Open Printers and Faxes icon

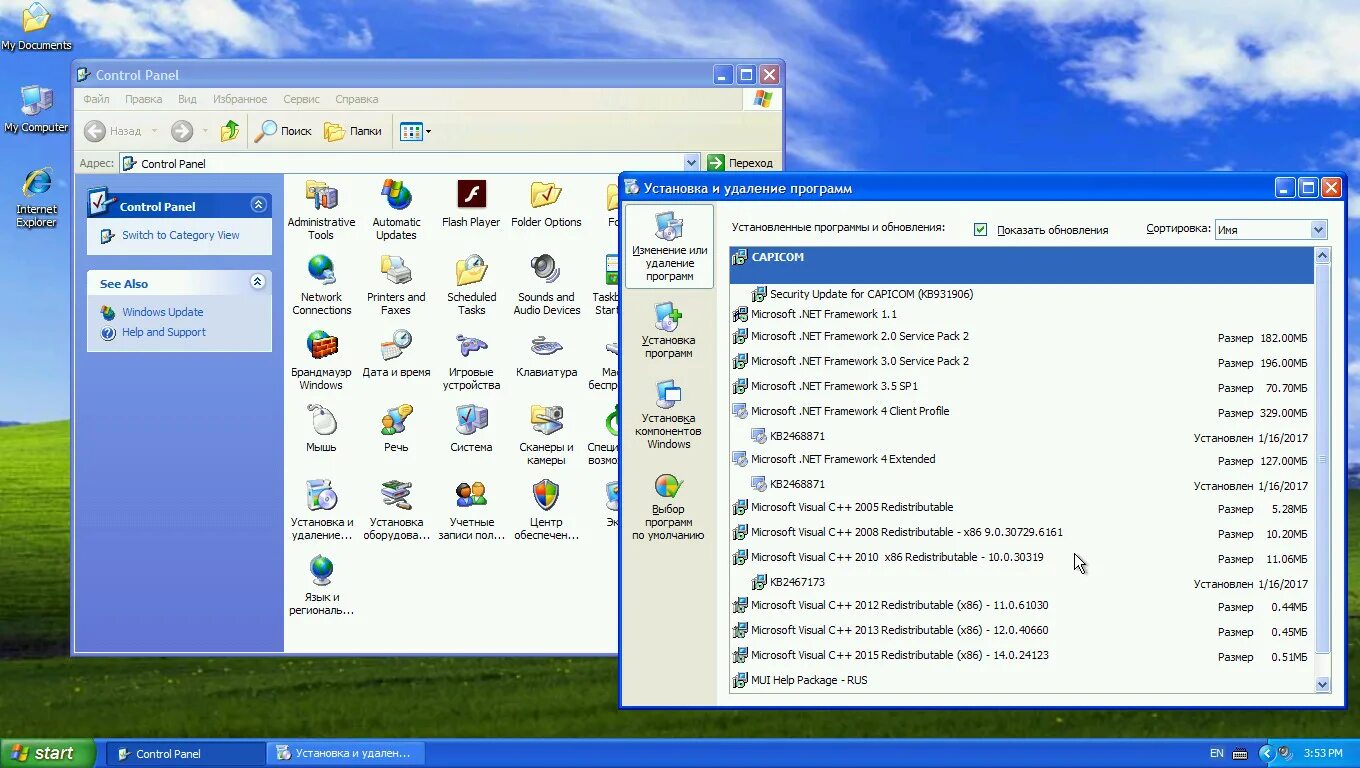click(x=396, y=285)
